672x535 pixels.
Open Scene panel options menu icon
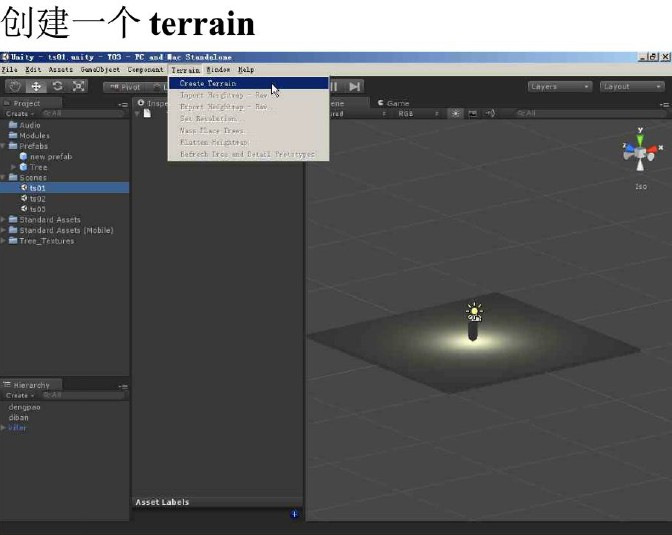pos(664,104)
